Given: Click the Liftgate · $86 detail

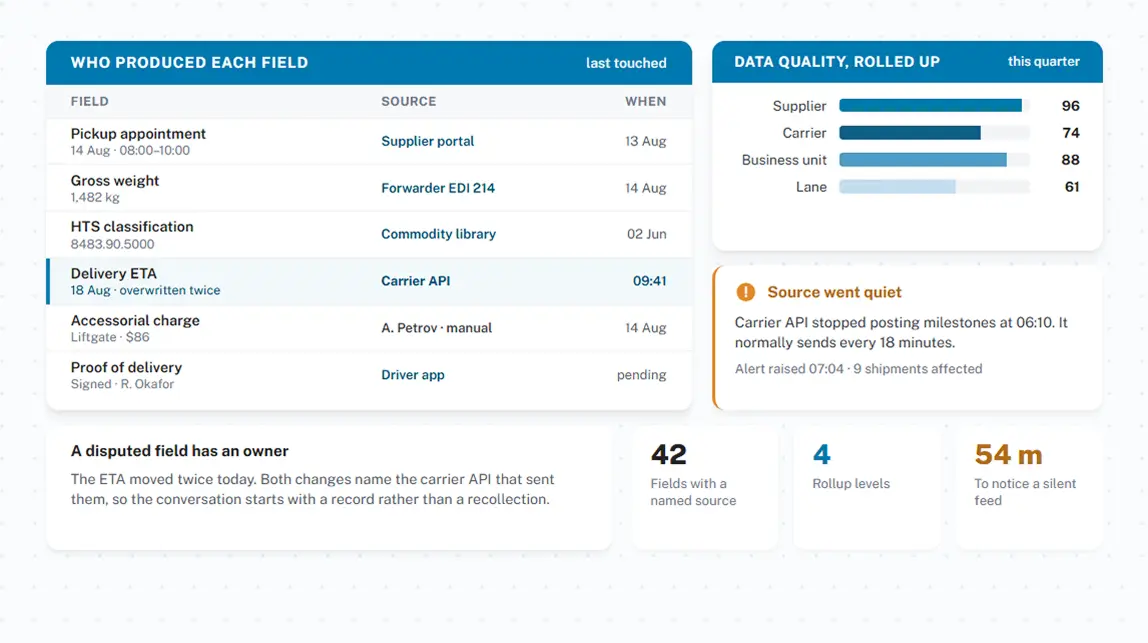Looking at the screenshot, I should click(x=110, y=338).
